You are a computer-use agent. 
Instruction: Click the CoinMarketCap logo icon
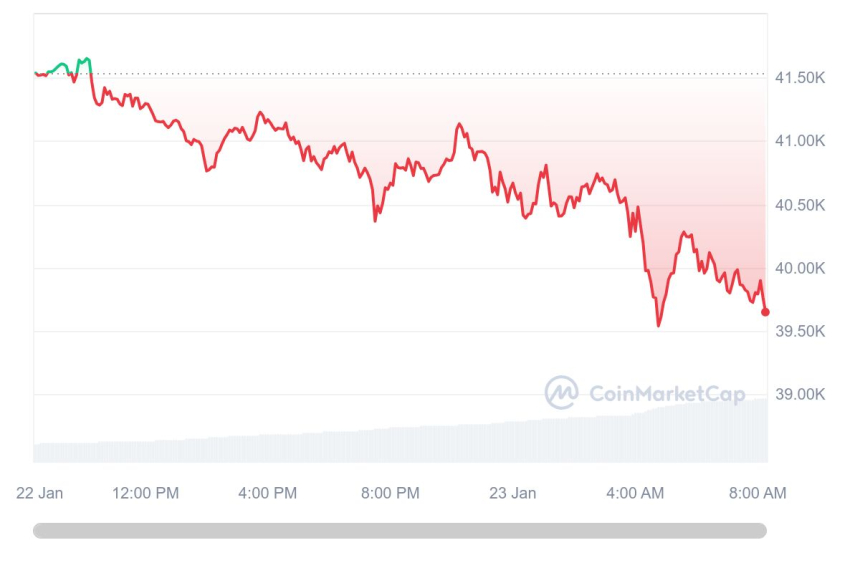(x=561, y=393)
